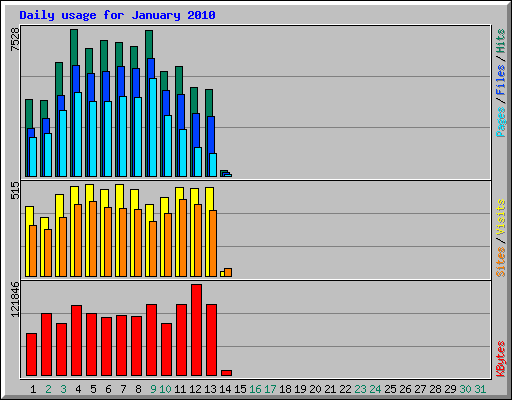Viewport: 512px width, 400px height.
Task: Click day 28 on the x-axis
Action: [x=435, y=389]
